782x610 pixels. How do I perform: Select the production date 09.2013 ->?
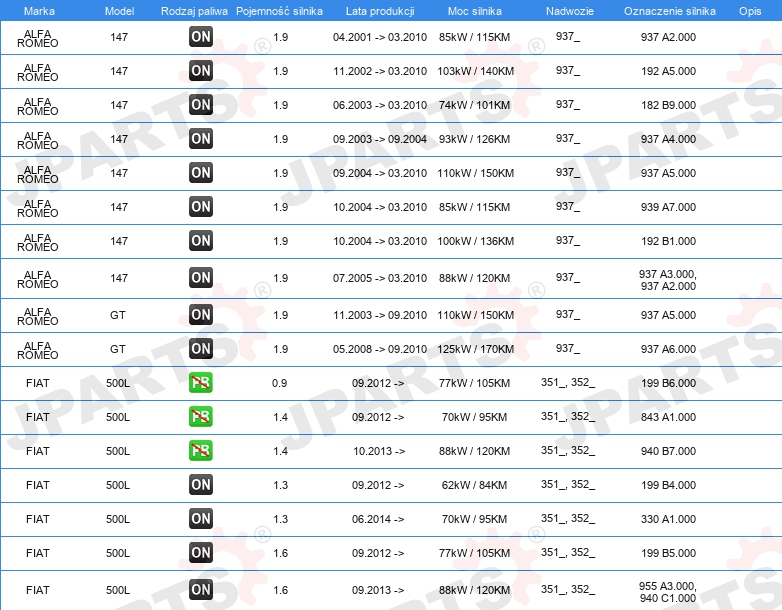coord(378,590)
